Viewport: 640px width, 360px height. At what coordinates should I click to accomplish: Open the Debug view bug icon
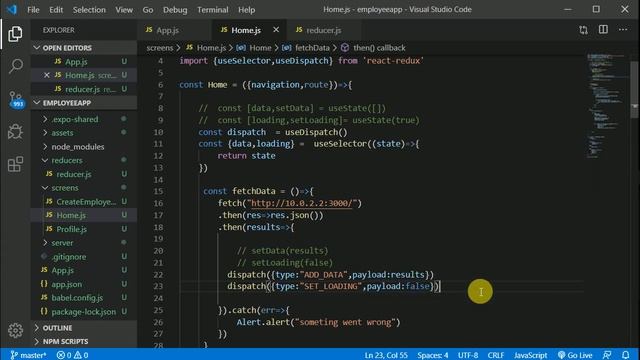(15, 131)
